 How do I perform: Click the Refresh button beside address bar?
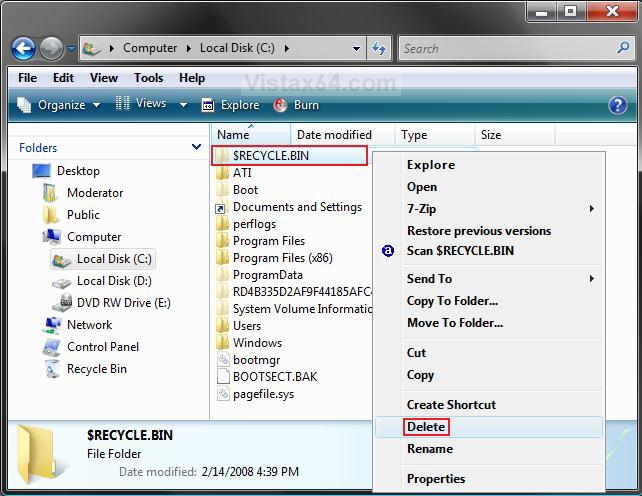(x=379, y=49)
